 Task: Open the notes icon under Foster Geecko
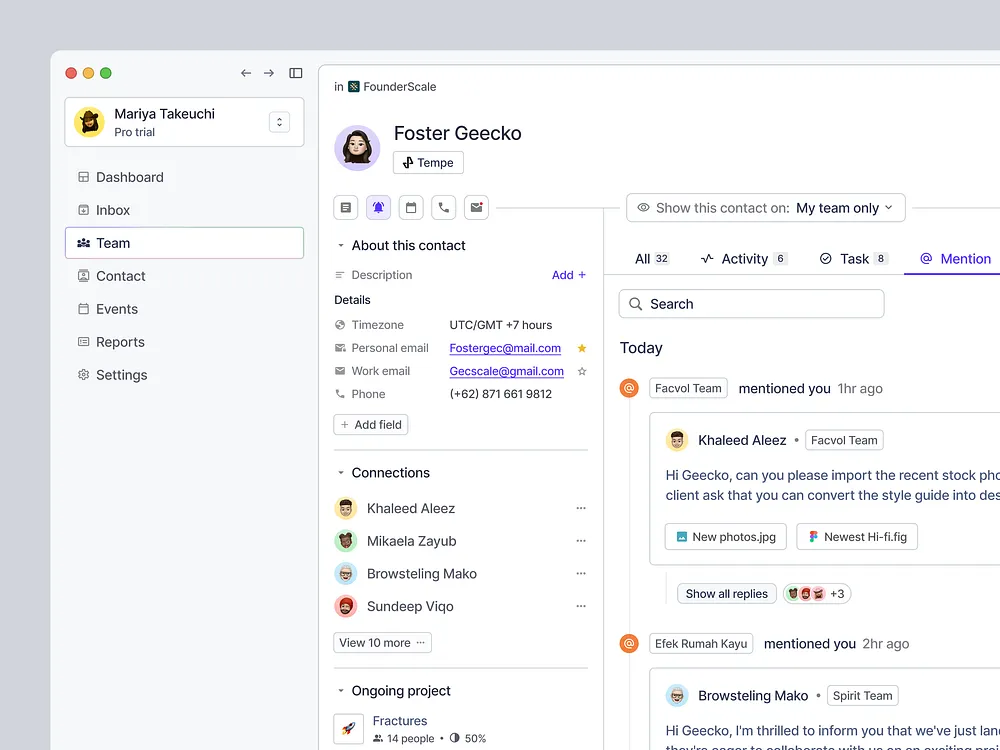[x=346, y=208]
